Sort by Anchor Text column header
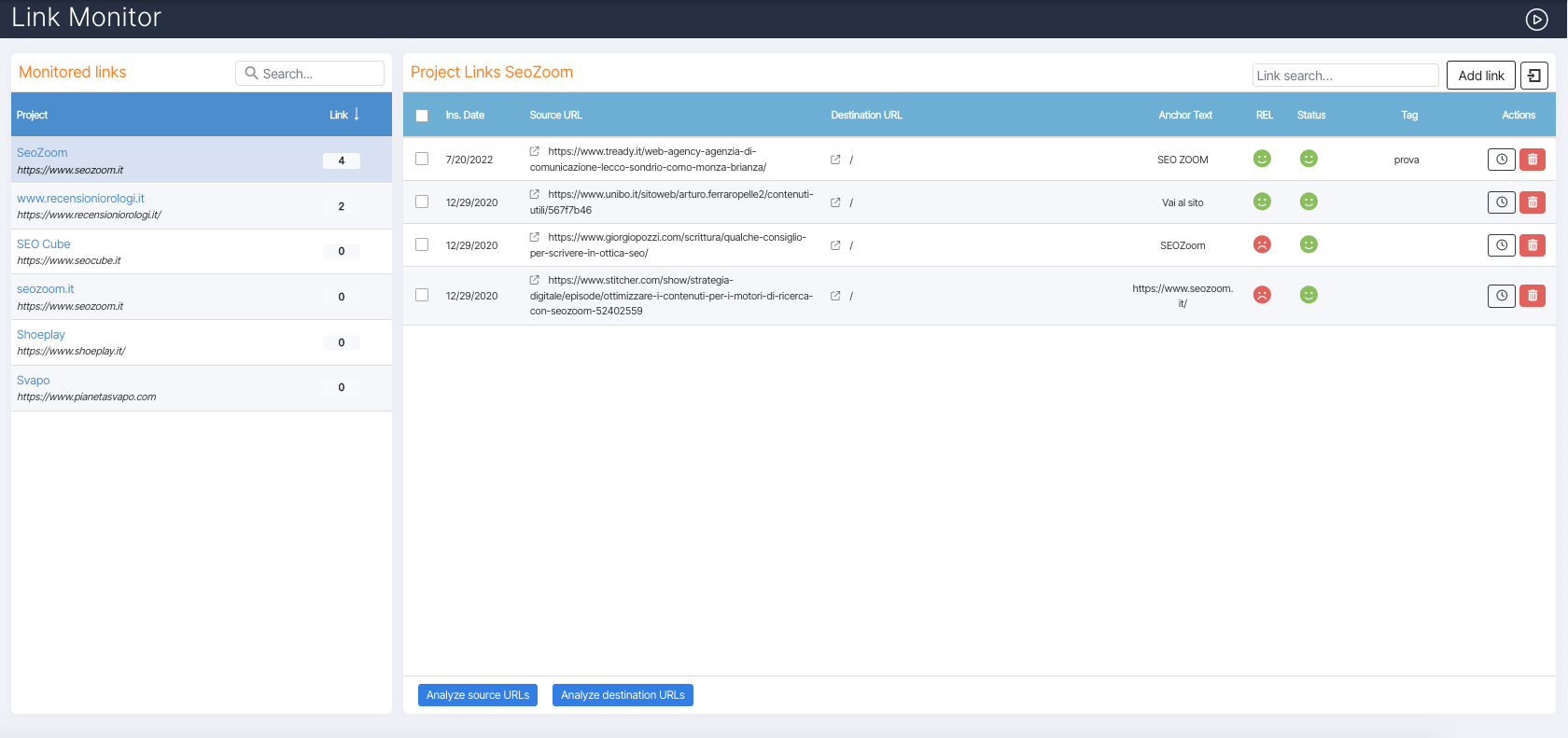This screenshot has height=738, width=1568. coord(1185,116)
